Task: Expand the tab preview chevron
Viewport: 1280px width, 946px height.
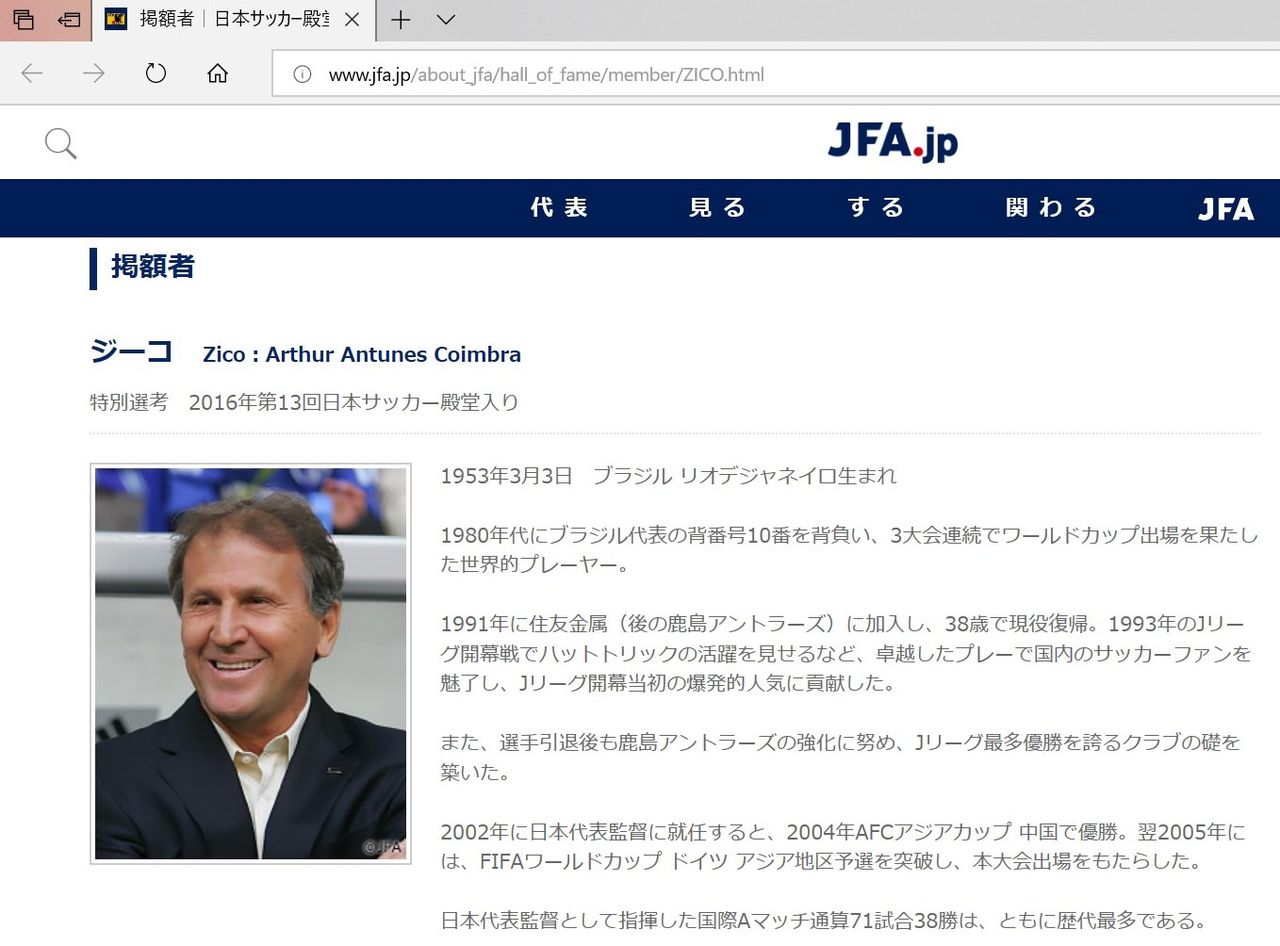Action: 446,19
